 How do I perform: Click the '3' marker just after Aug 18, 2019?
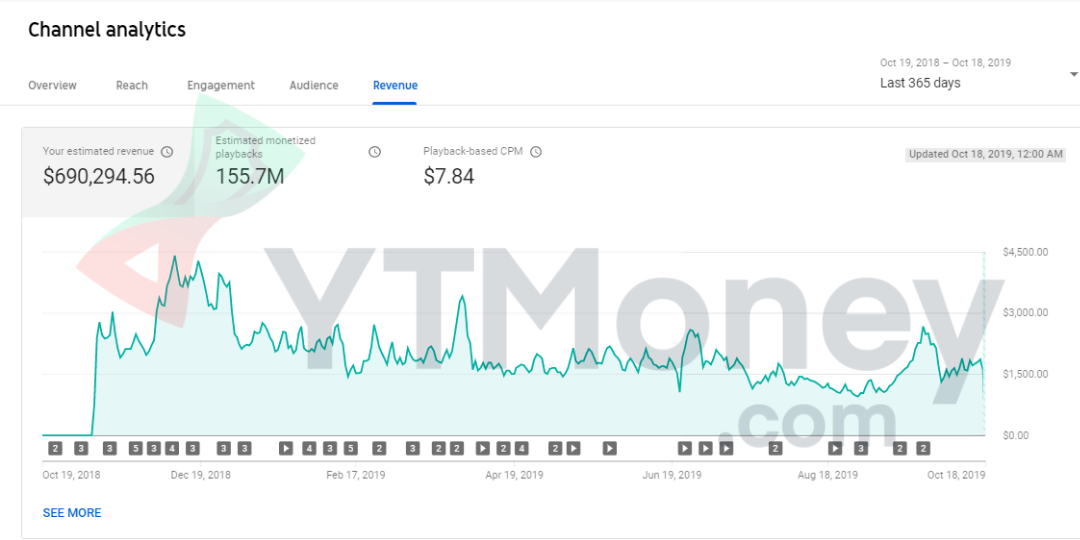(860, 449)
